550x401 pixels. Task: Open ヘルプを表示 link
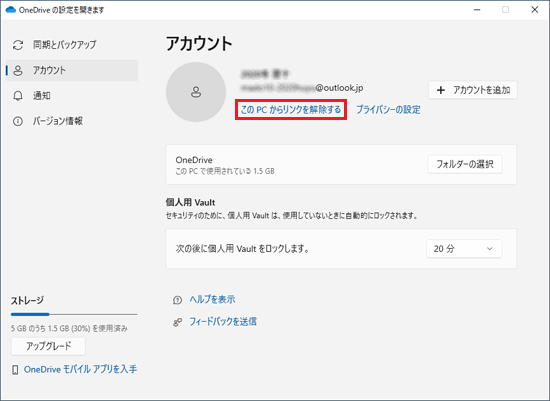click(212, 300)
